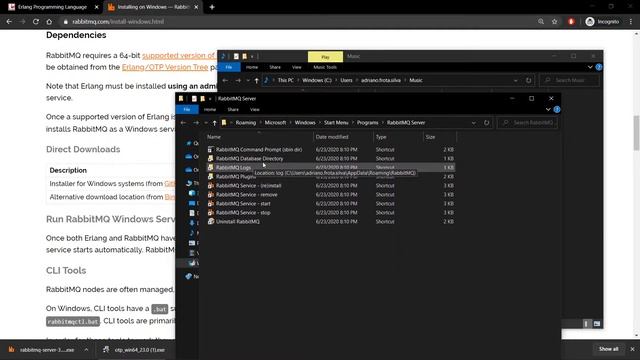Switch Music window to details view
The width and height of the screenshot is (640, 360).
pyautogui.click(x=586, y=324)
